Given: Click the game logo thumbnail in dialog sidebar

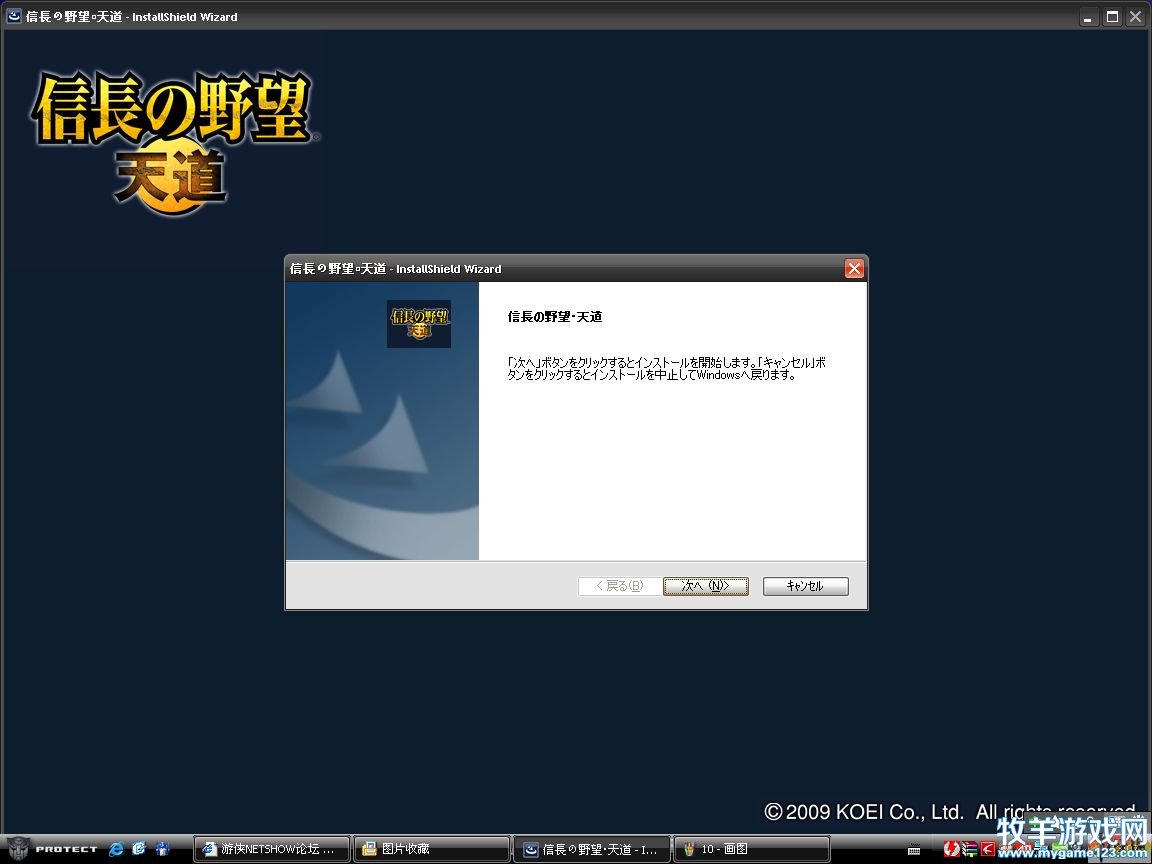Looking at the screenshot, I should pos(419,323).
